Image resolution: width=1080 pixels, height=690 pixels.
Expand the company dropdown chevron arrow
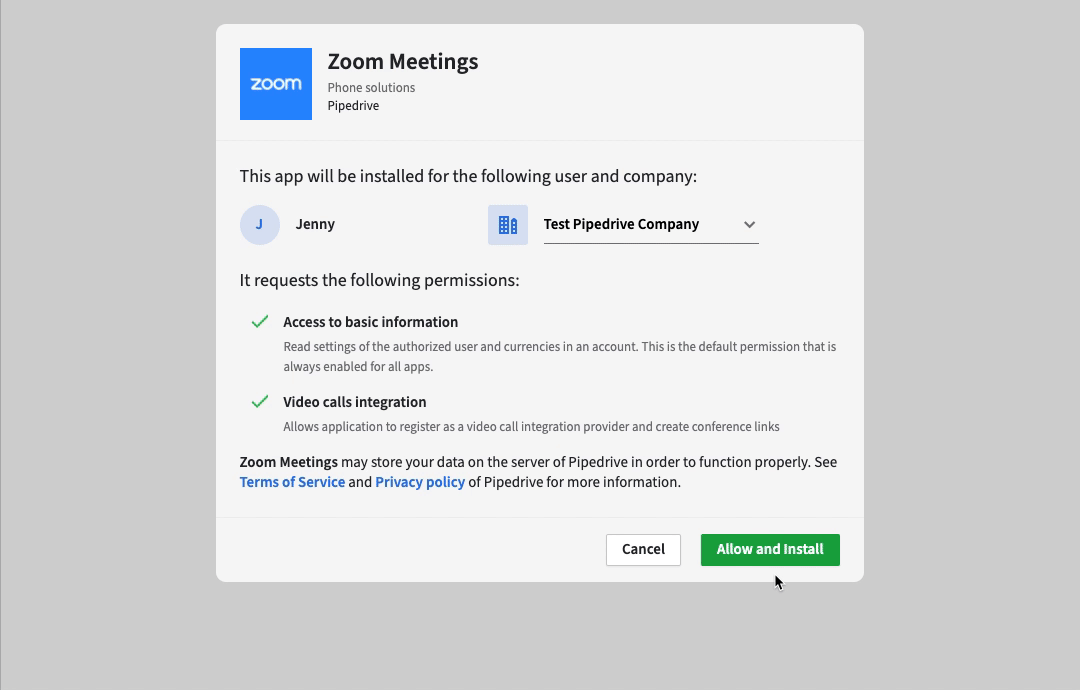point(749,224)
